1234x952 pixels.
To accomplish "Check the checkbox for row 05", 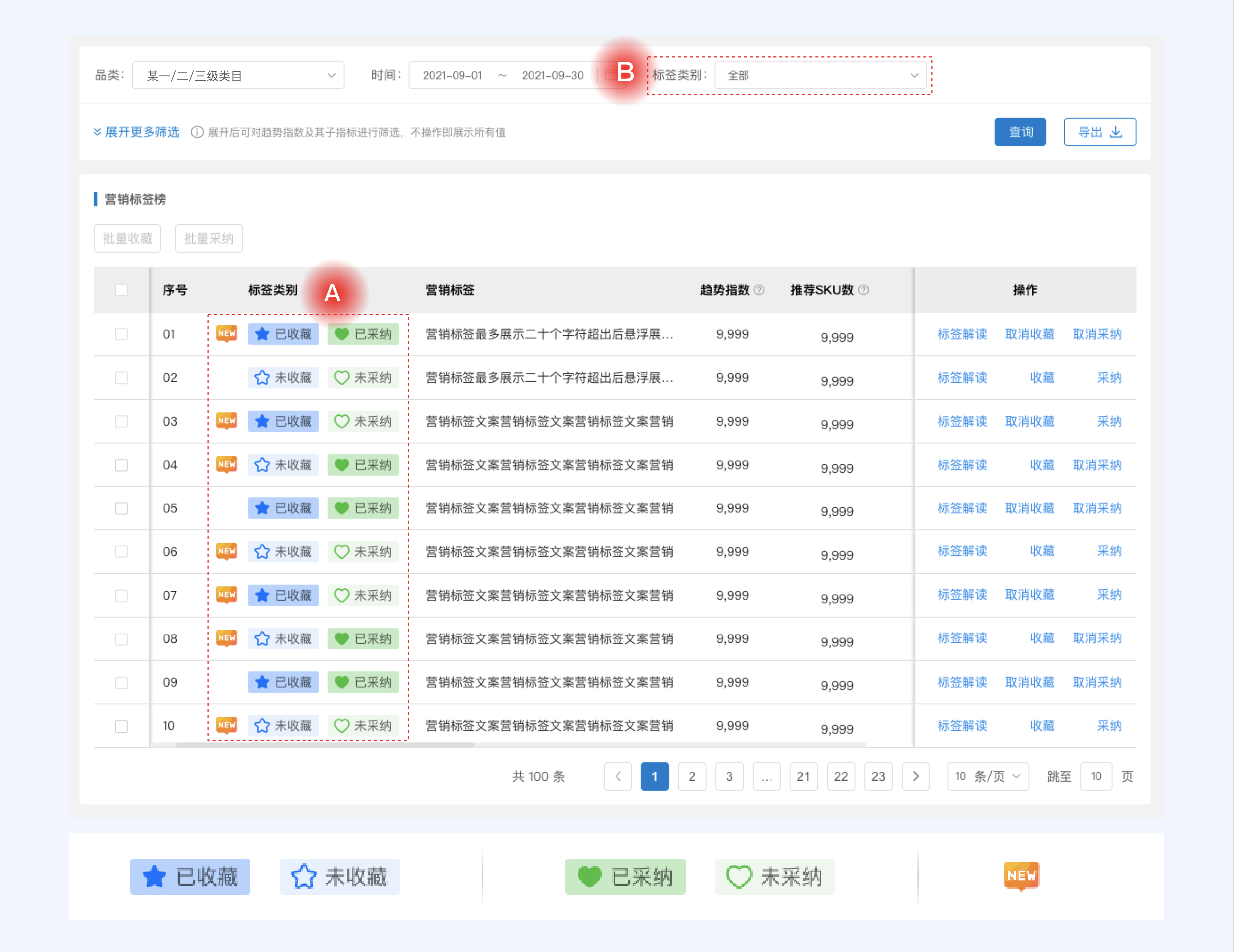I will [121, 508].
